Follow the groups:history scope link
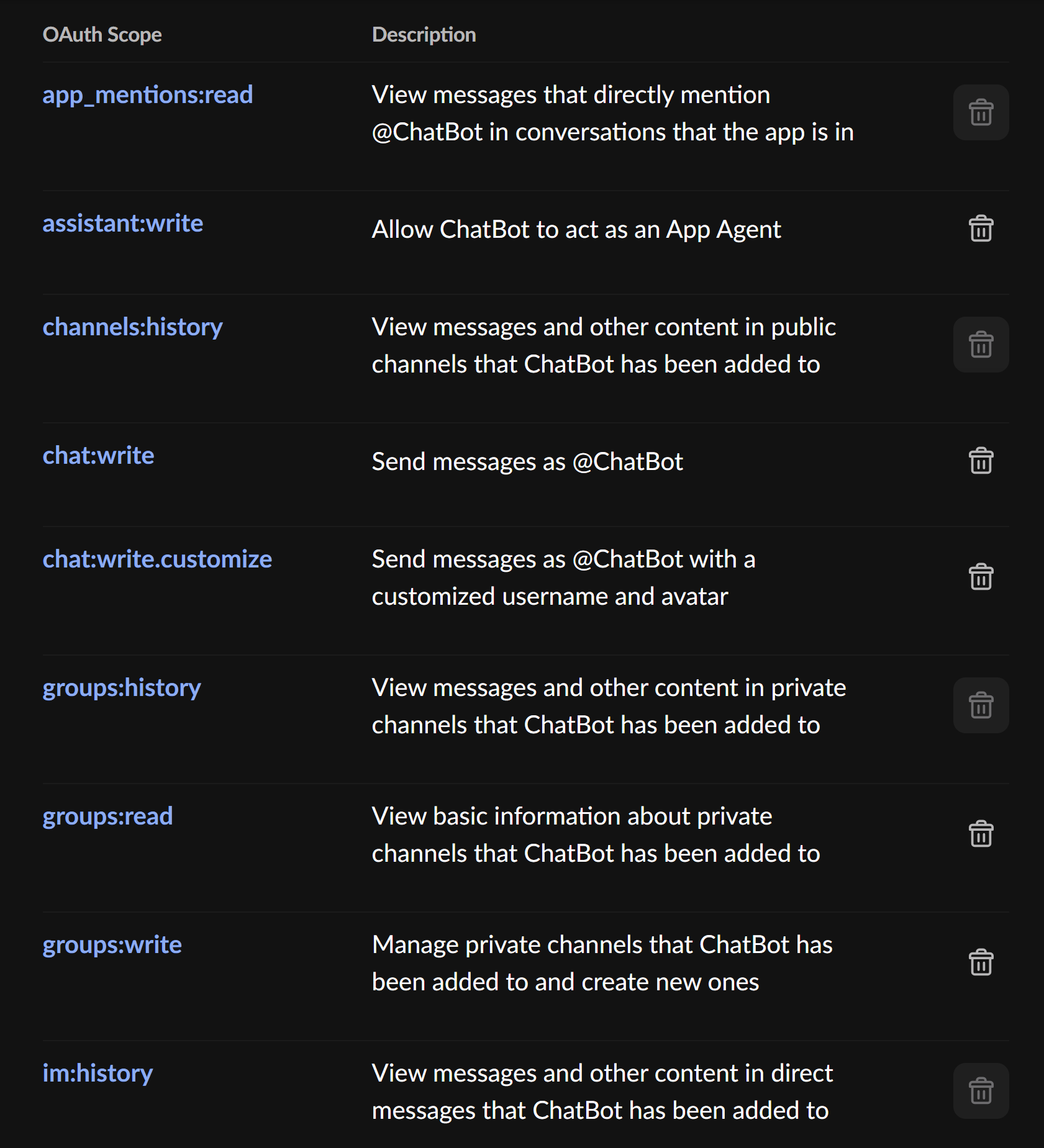Image resolution: width=1044 pixels, height=1148 pixels. tap(122, 688)
